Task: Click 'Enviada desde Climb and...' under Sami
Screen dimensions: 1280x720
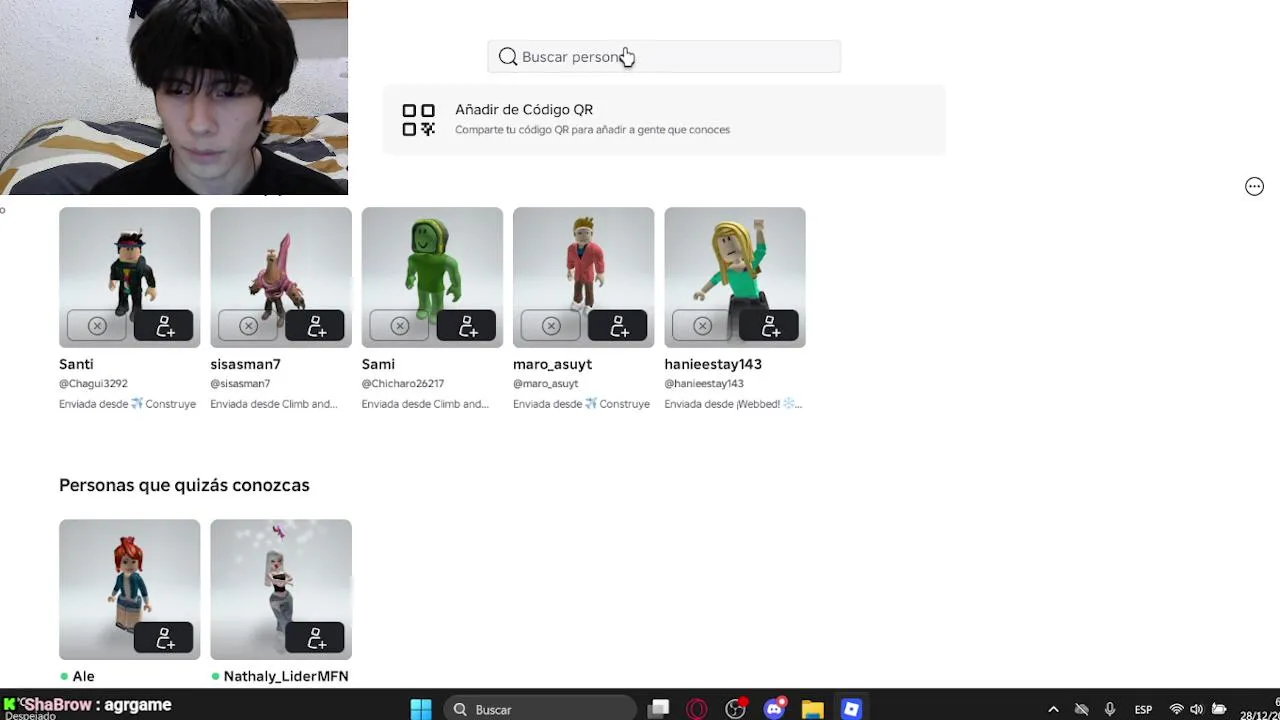Action: 425,404
